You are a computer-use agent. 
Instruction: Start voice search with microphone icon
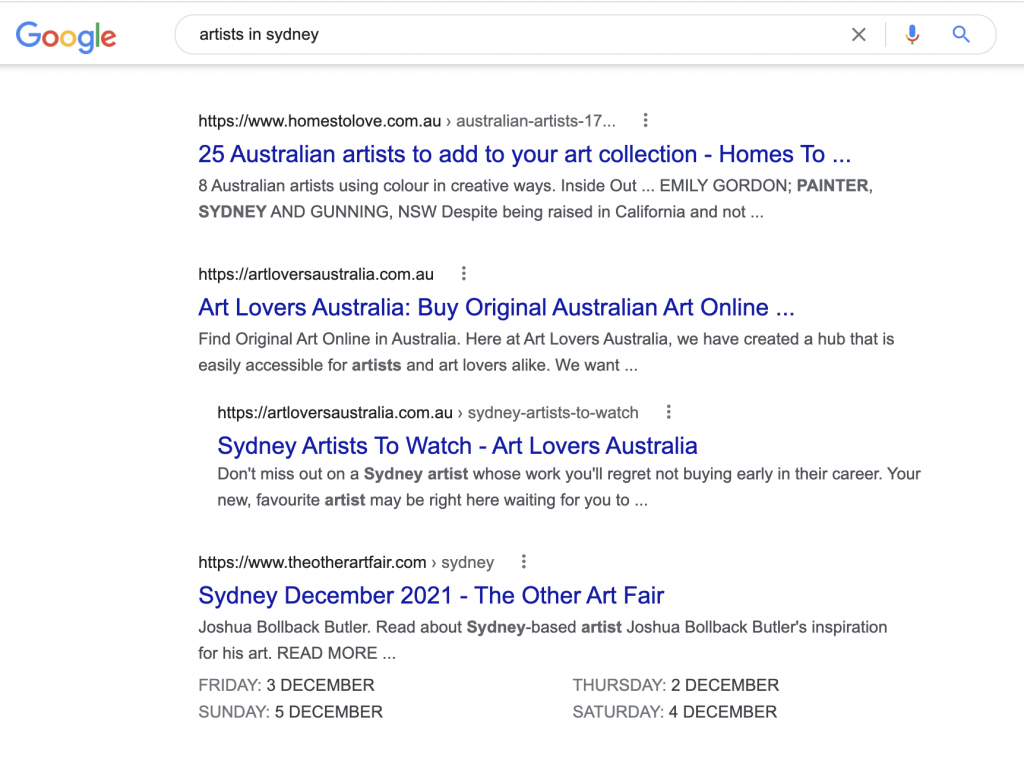[912, 34]
